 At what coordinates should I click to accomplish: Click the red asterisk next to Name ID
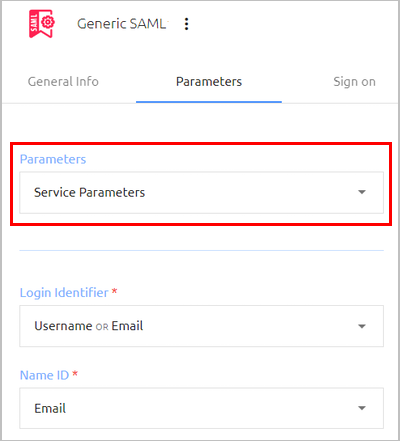[75, 373]
